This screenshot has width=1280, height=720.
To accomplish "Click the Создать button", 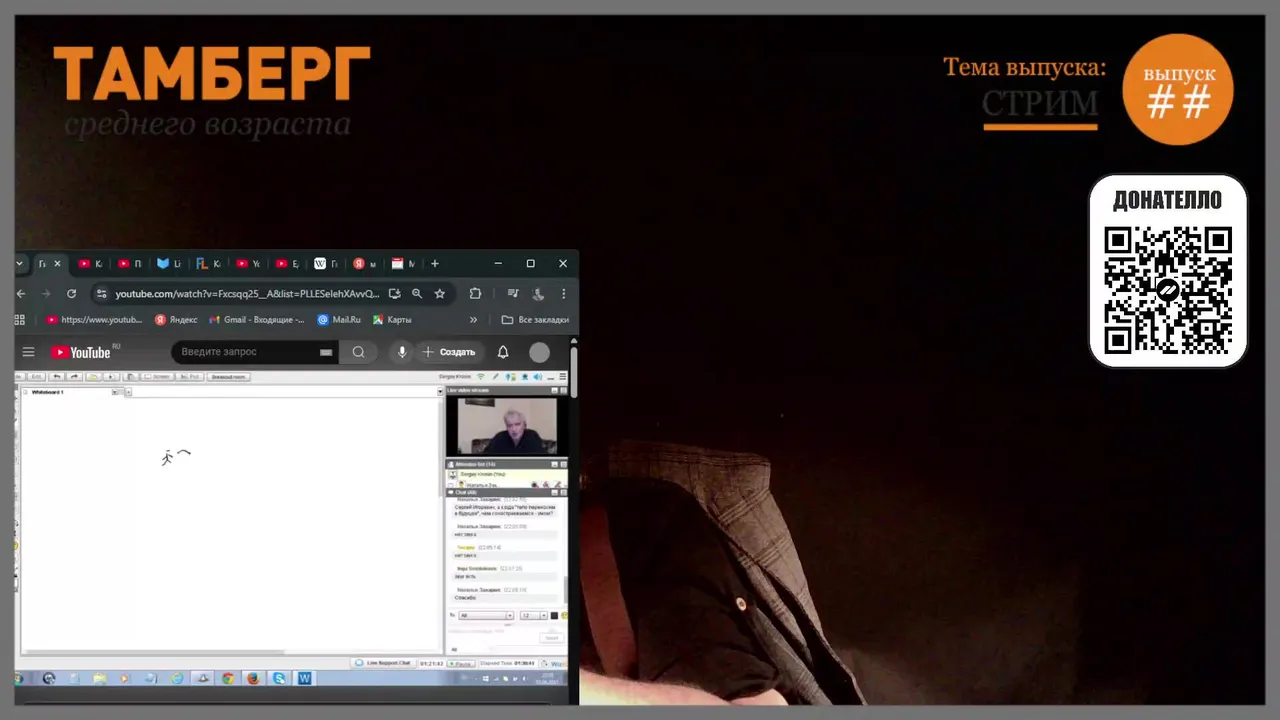I will [449, 352].
